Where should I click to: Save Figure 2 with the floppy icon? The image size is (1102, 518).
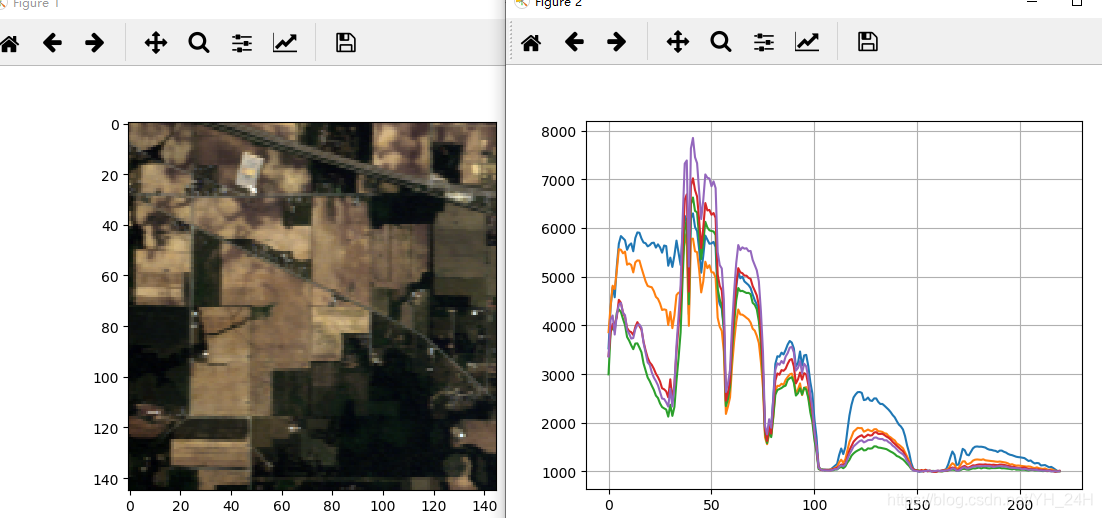[867, 42]
